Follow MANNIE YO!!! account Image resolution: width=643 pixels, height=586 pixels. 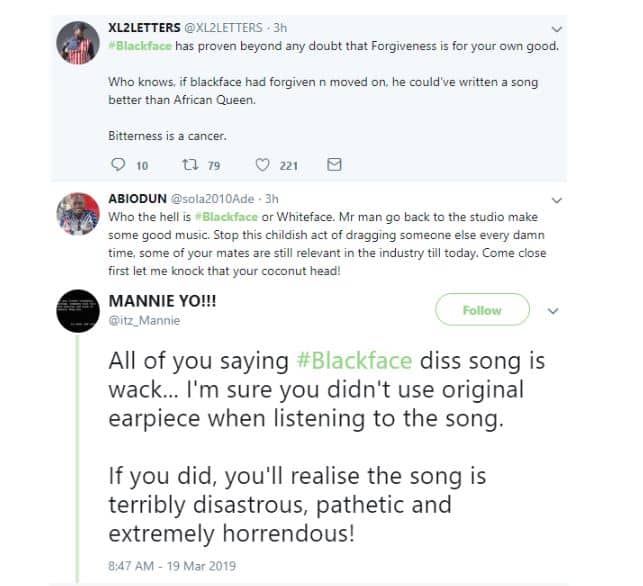pos(481,311)
